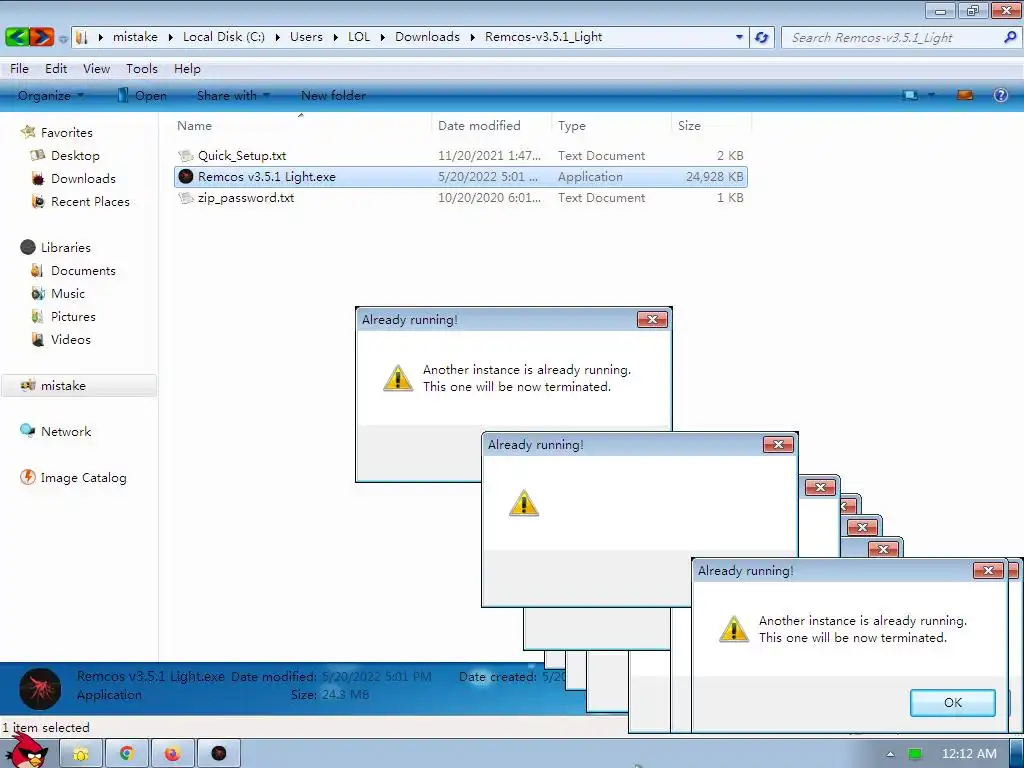Click the green tray monitor icon
The height and width of the screenshot is (768, 1024).
pos(915,754)
